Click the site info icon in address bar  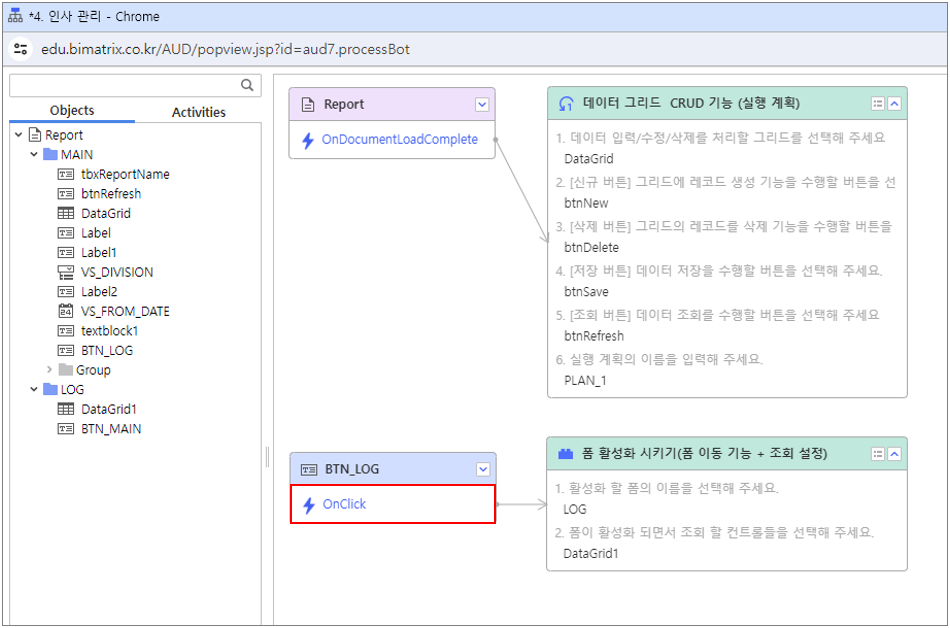(x=22, y=49)
